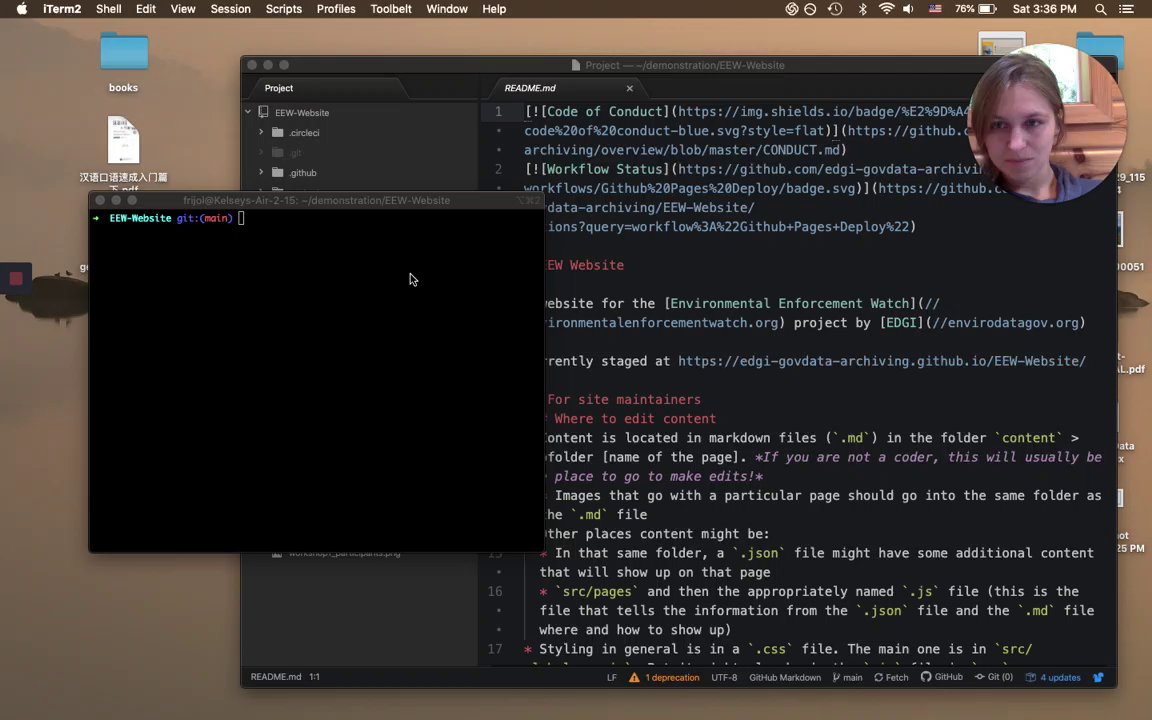
Task: Click the date and time display
Action: click(x=1044, y=9)
